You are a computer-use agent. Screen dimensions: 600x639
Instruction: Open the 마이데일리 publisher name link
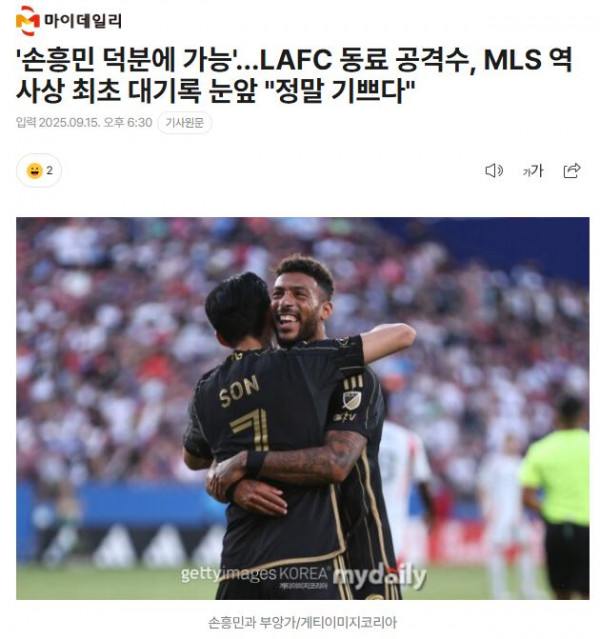click(83, 21)
